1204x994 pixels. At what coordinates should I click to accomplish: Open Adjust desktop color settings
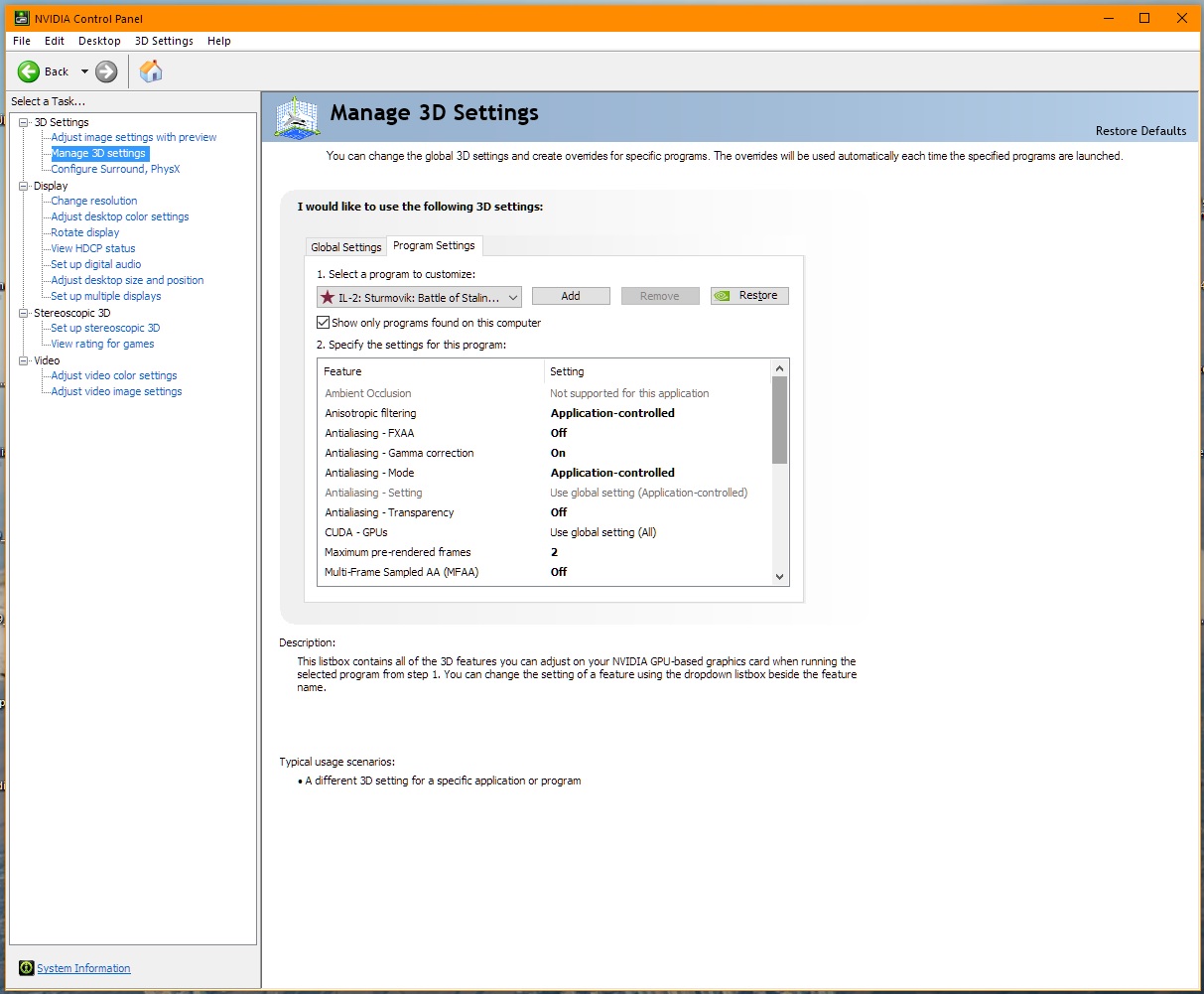[x=120, y=216]
